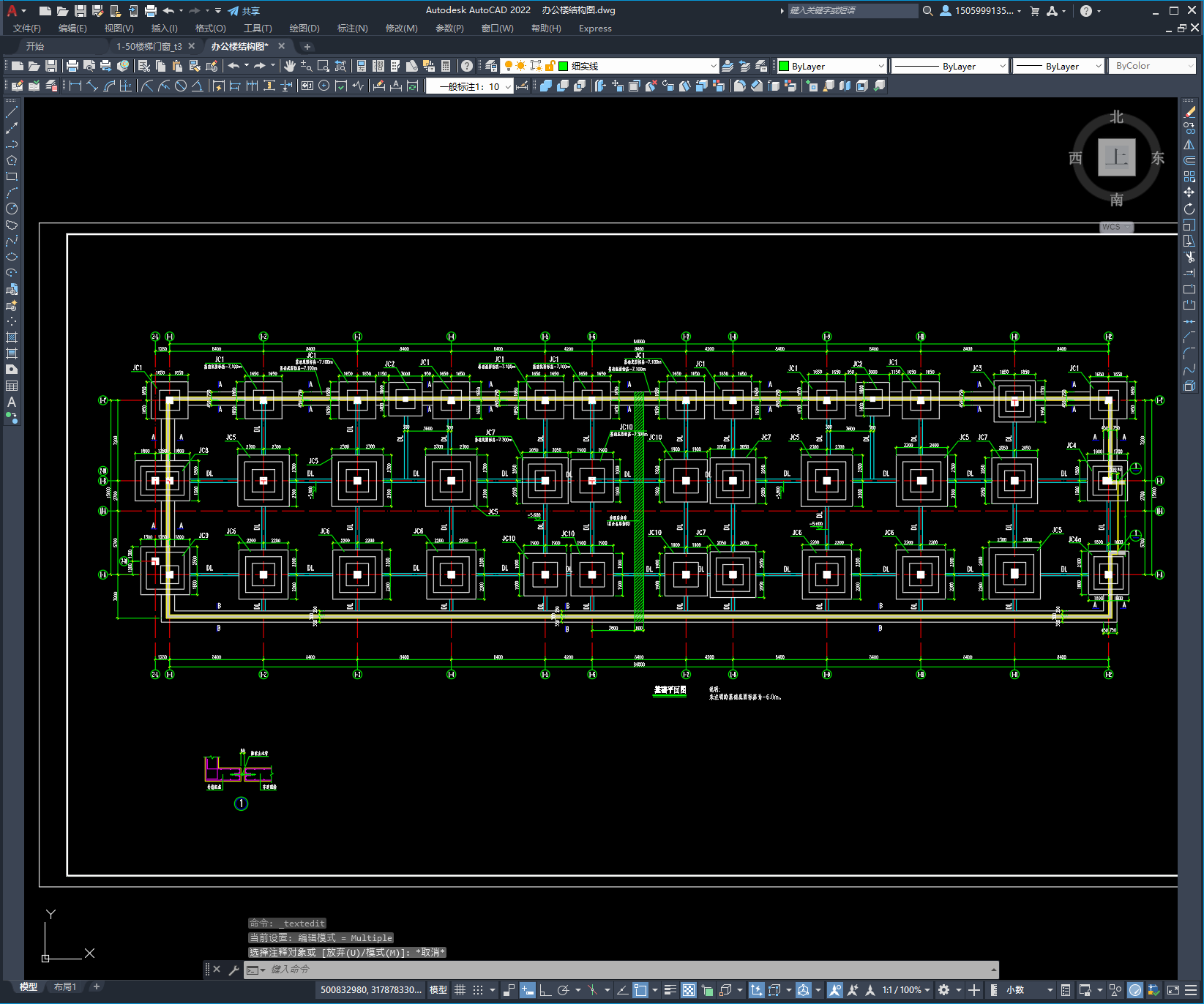The height and width of the screenshot is (1004, 1204).
Task: Toggle snap mode in the status bar
Action: (478, 990)
